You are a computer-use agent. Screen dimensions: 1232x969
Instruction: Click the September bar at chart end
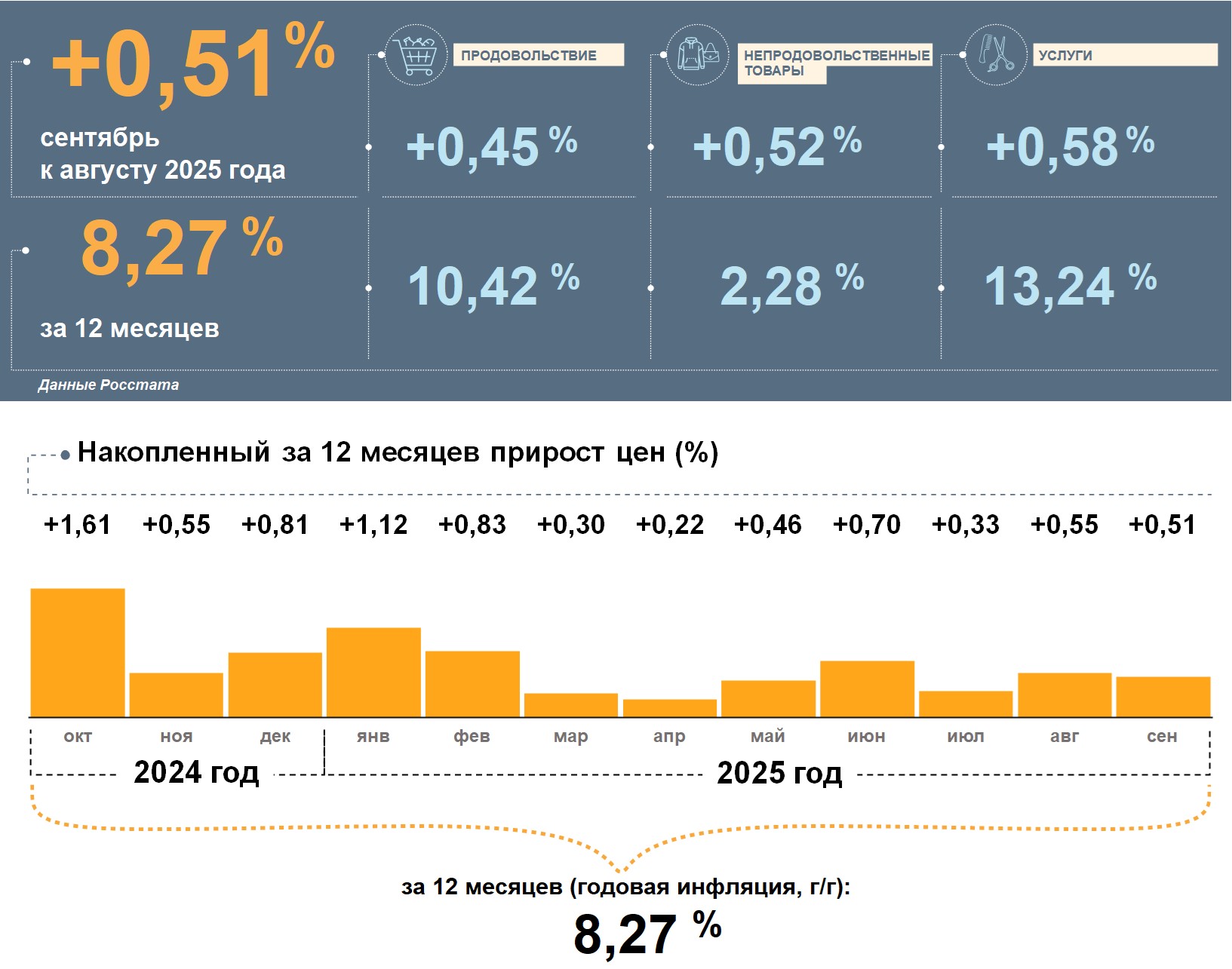click(1163, 697)
